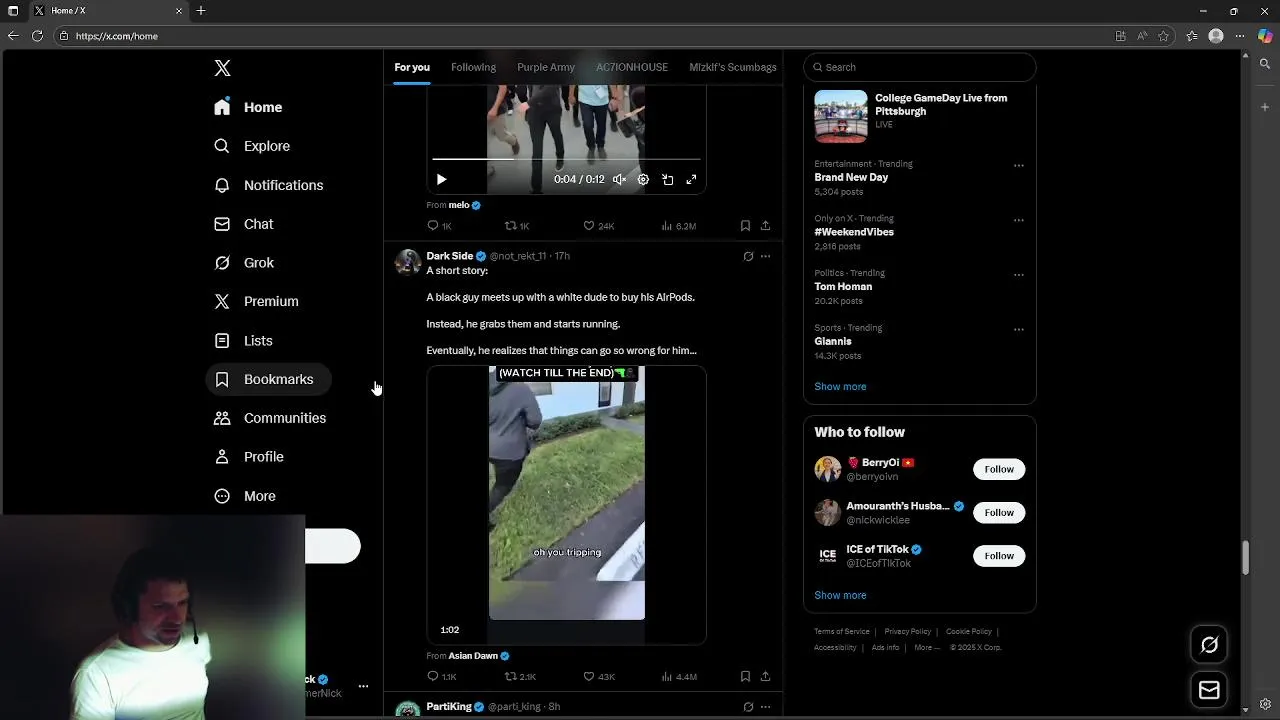Image resolution: width=1280 pixels, height=720 pixels.
Task: Repost the melo video post
Action: click(517, 226)
